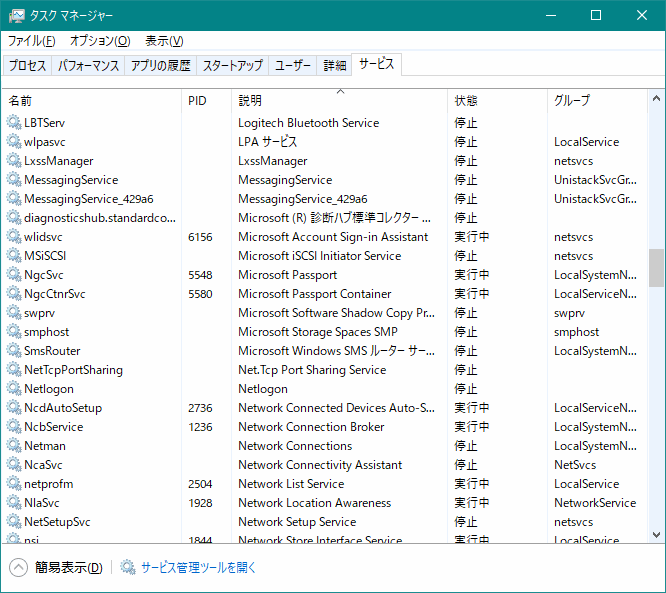Click the LPA サービス description
The width and height of the screenshot is (666, 593).
pos(267,141)
